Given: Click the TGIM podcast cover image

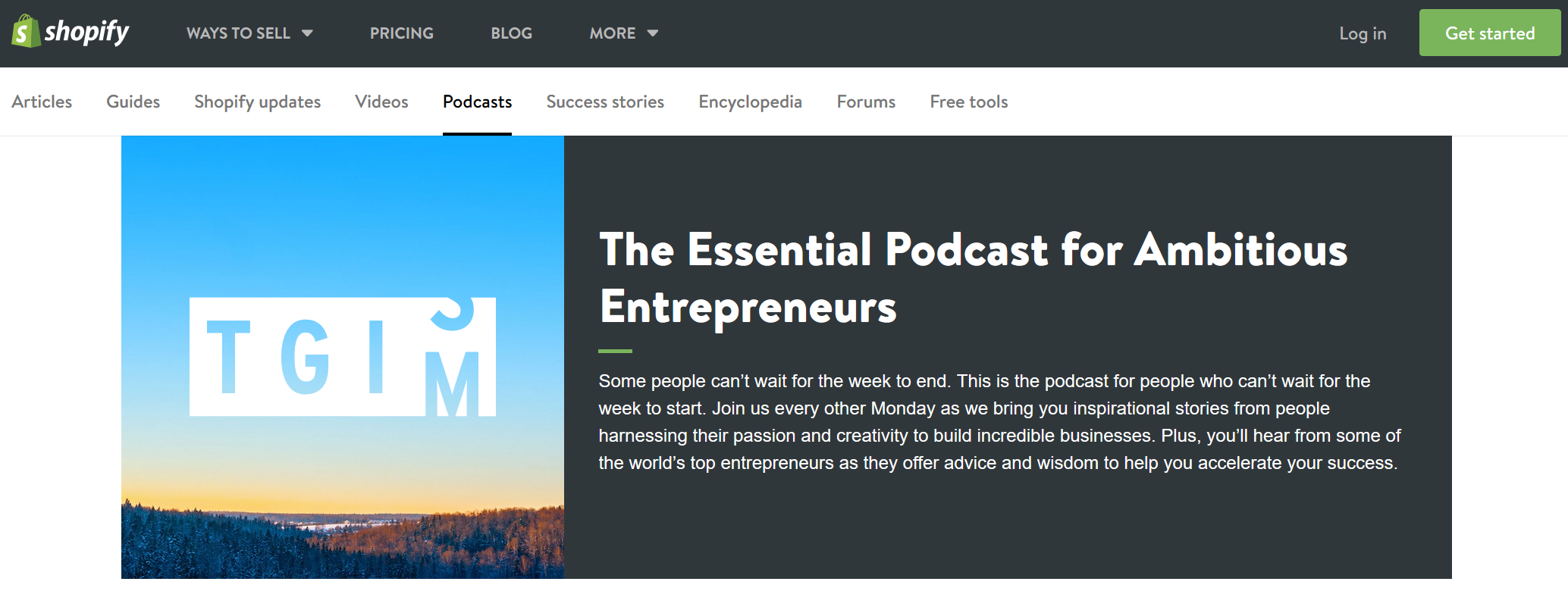Looking at the screenshot, I should click(x=343, y=356).
